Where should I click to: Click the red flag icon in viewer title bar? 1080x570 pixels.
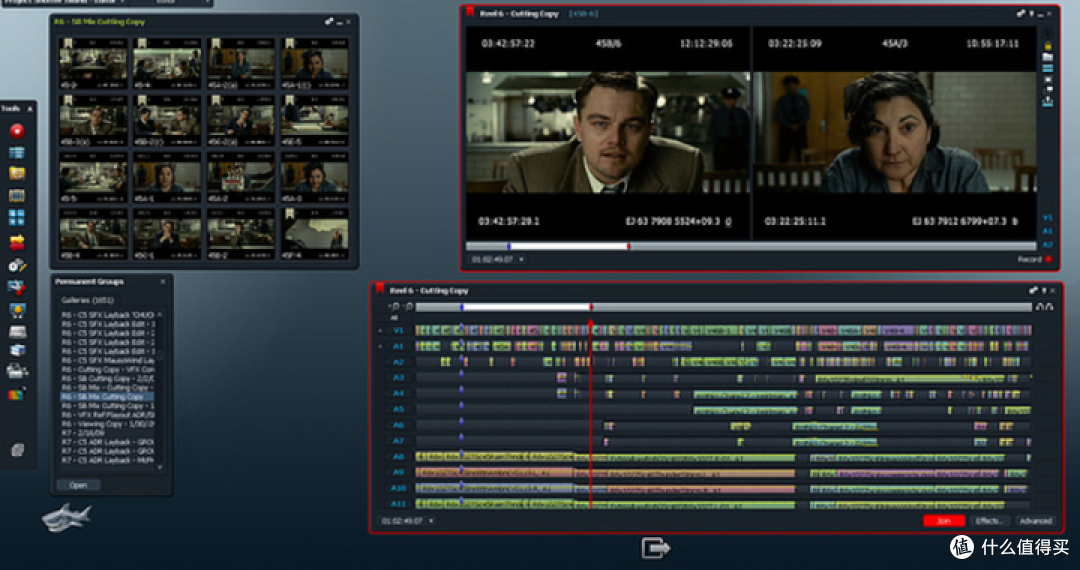tap(470, 12)
